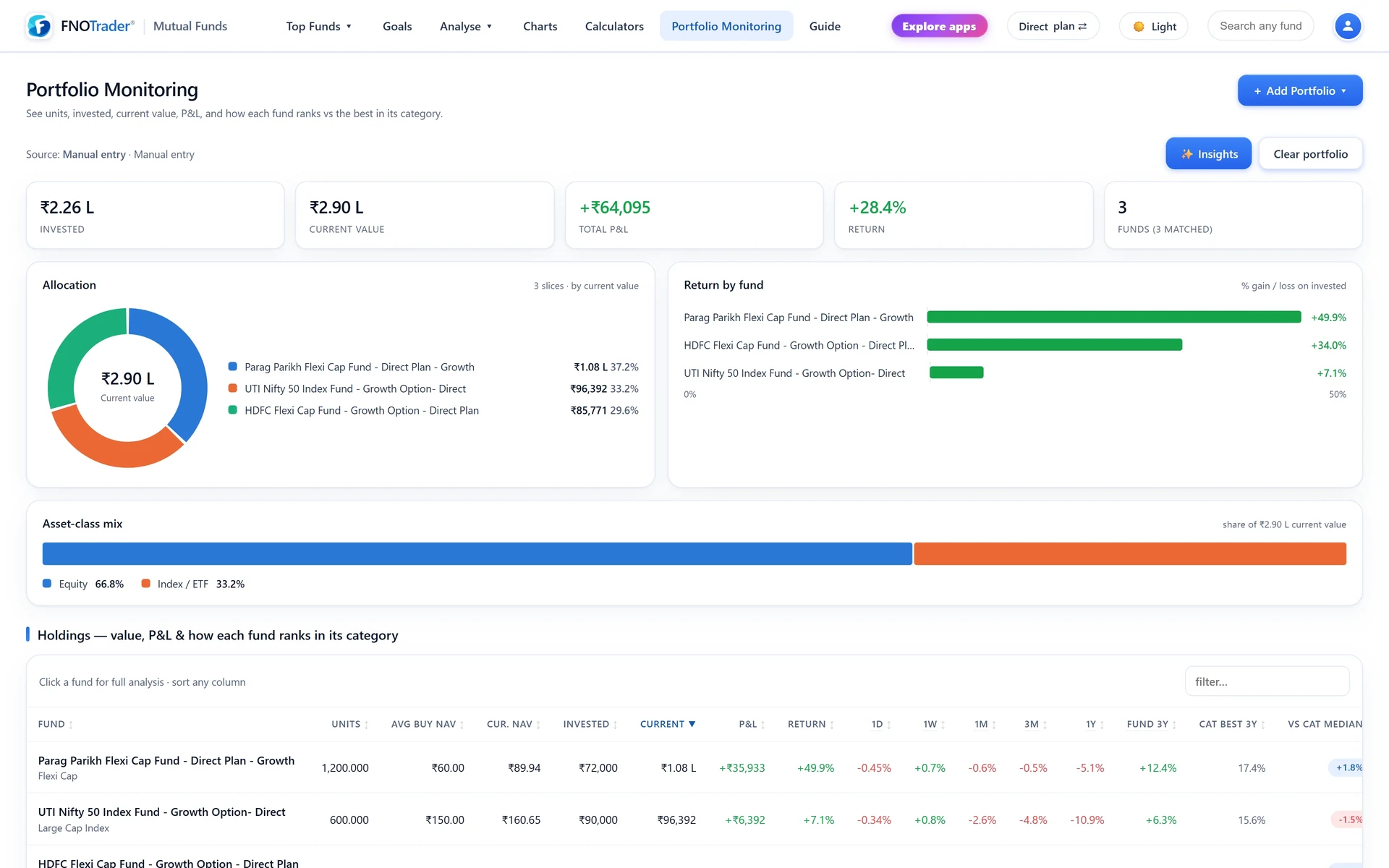Image resolution: width=1389 pixels, height=868 pixels.
Task: Open the Guide menu item
Action: coord(825,26)
